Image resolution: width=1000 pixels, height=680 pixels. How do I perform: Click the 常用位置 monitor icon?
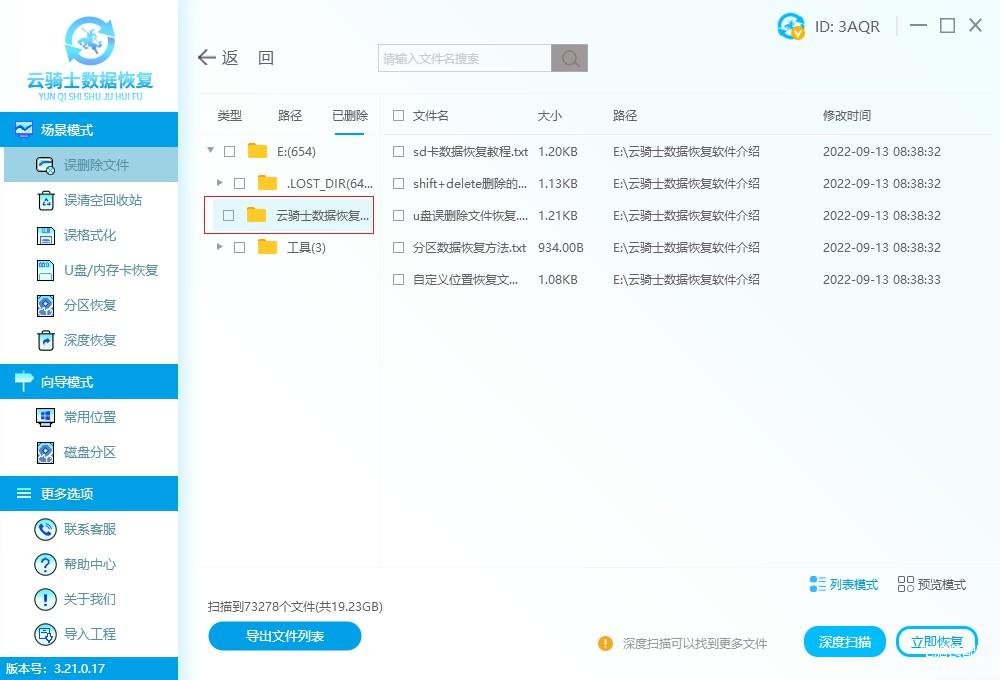[45, 417]
